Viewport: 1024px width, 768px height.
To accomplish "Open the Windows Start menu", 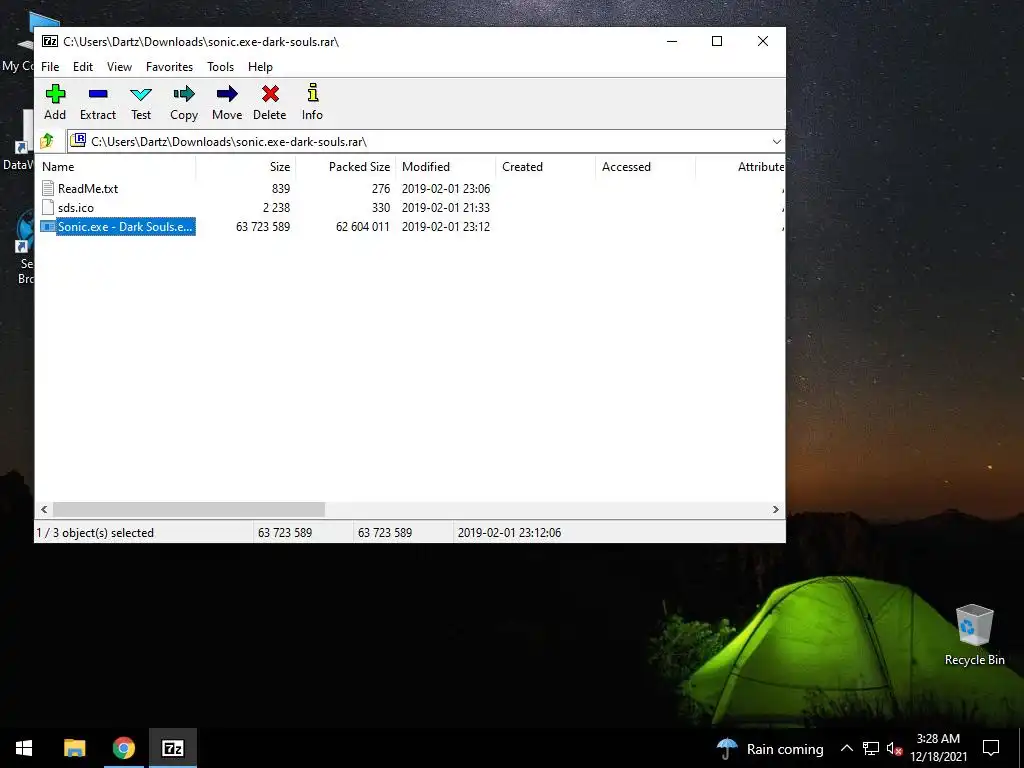I will click(24, 748).
